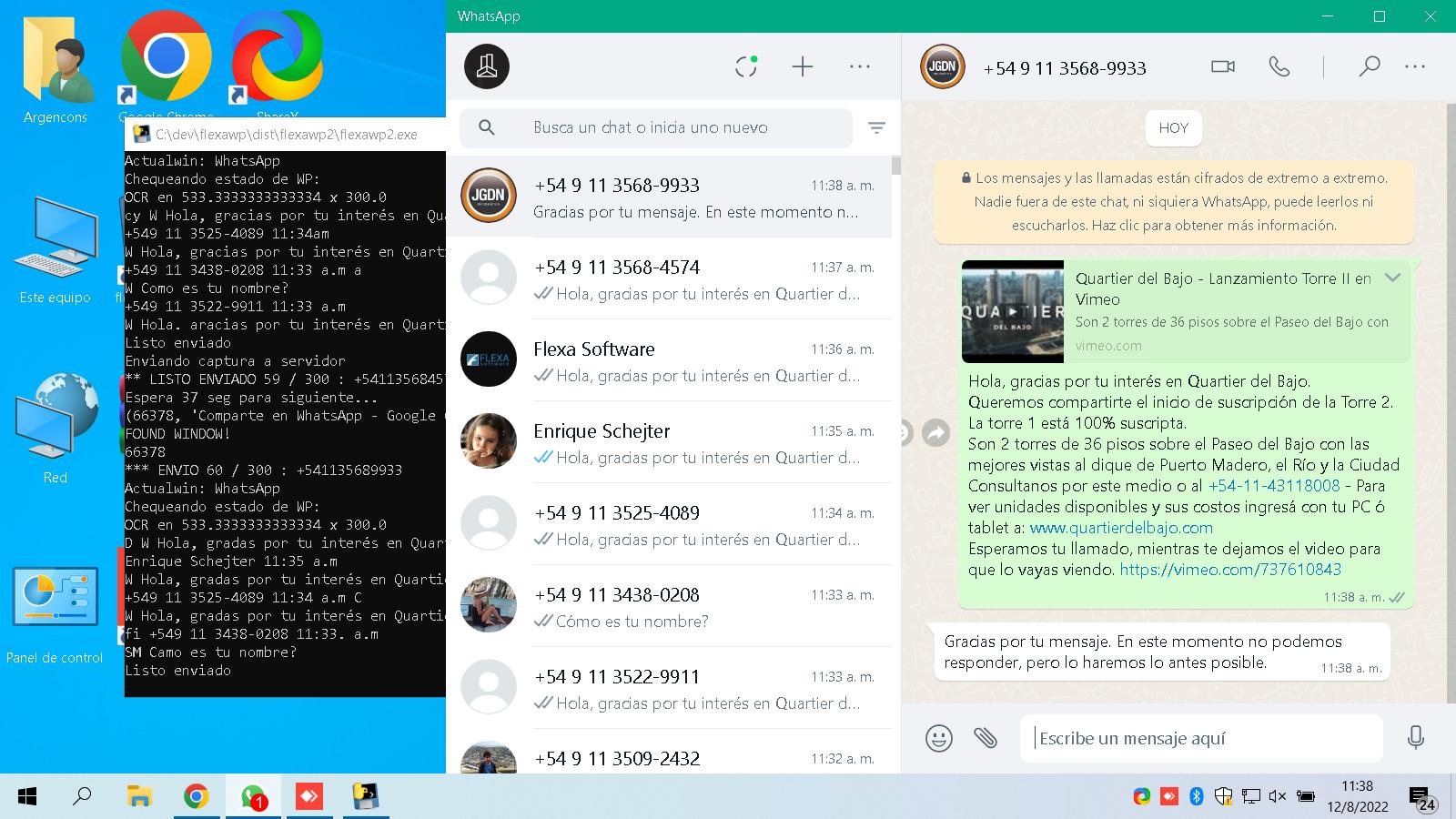Open JGDN contact avatar in chat header

pyautogui.click(x=942, y=66)
